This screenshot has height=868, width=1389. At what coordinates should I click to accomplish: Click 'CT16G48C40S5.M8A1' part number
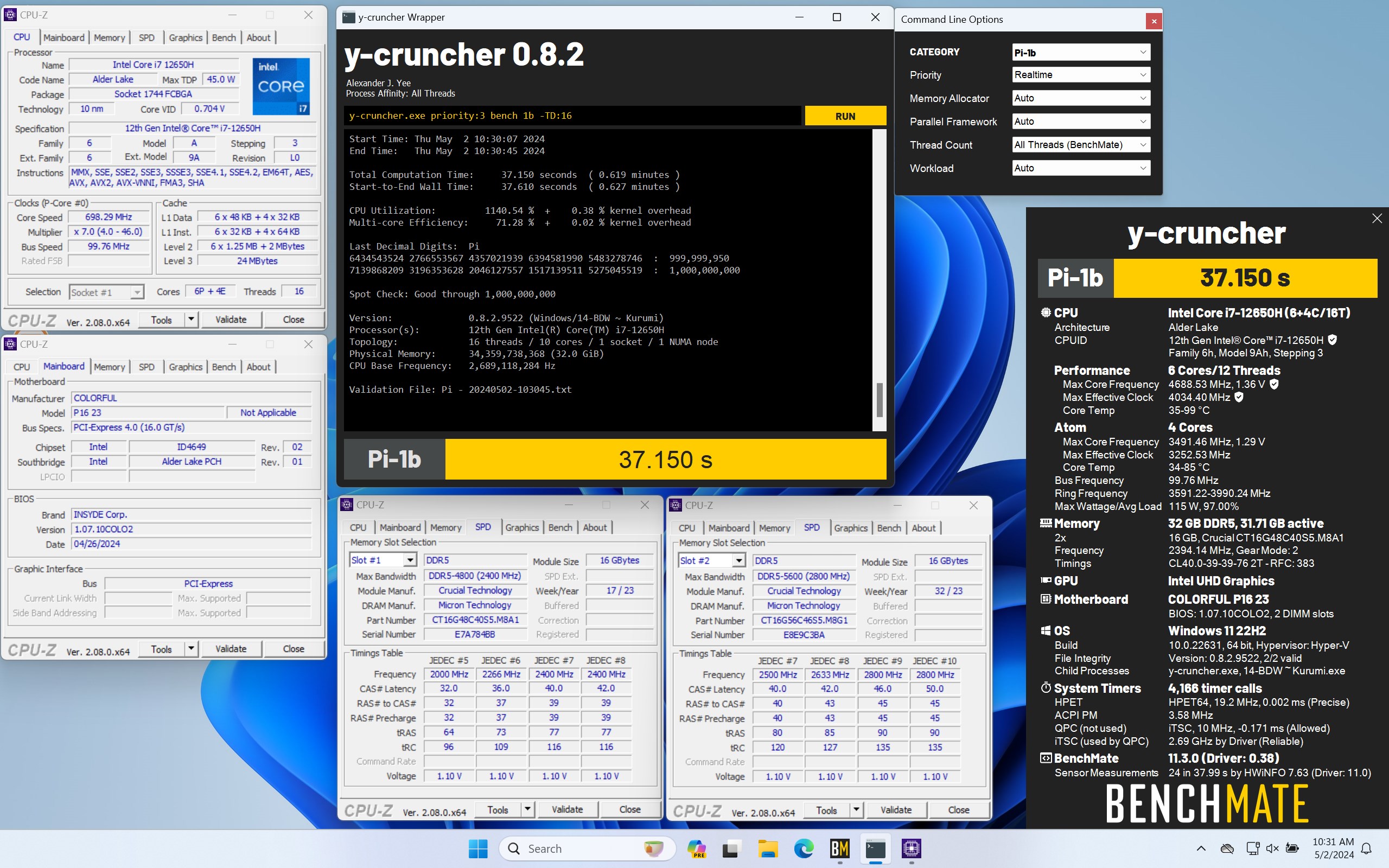pos(475,620)
